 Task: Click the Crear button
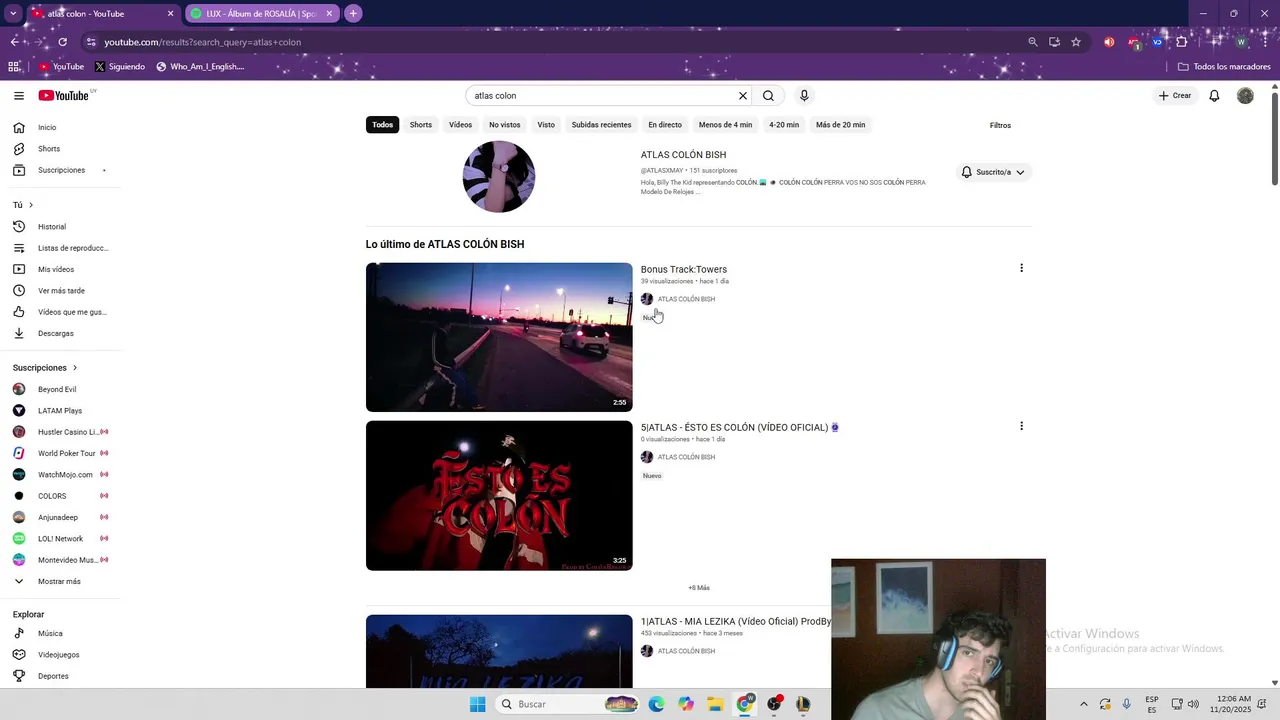click(1175, 96)
